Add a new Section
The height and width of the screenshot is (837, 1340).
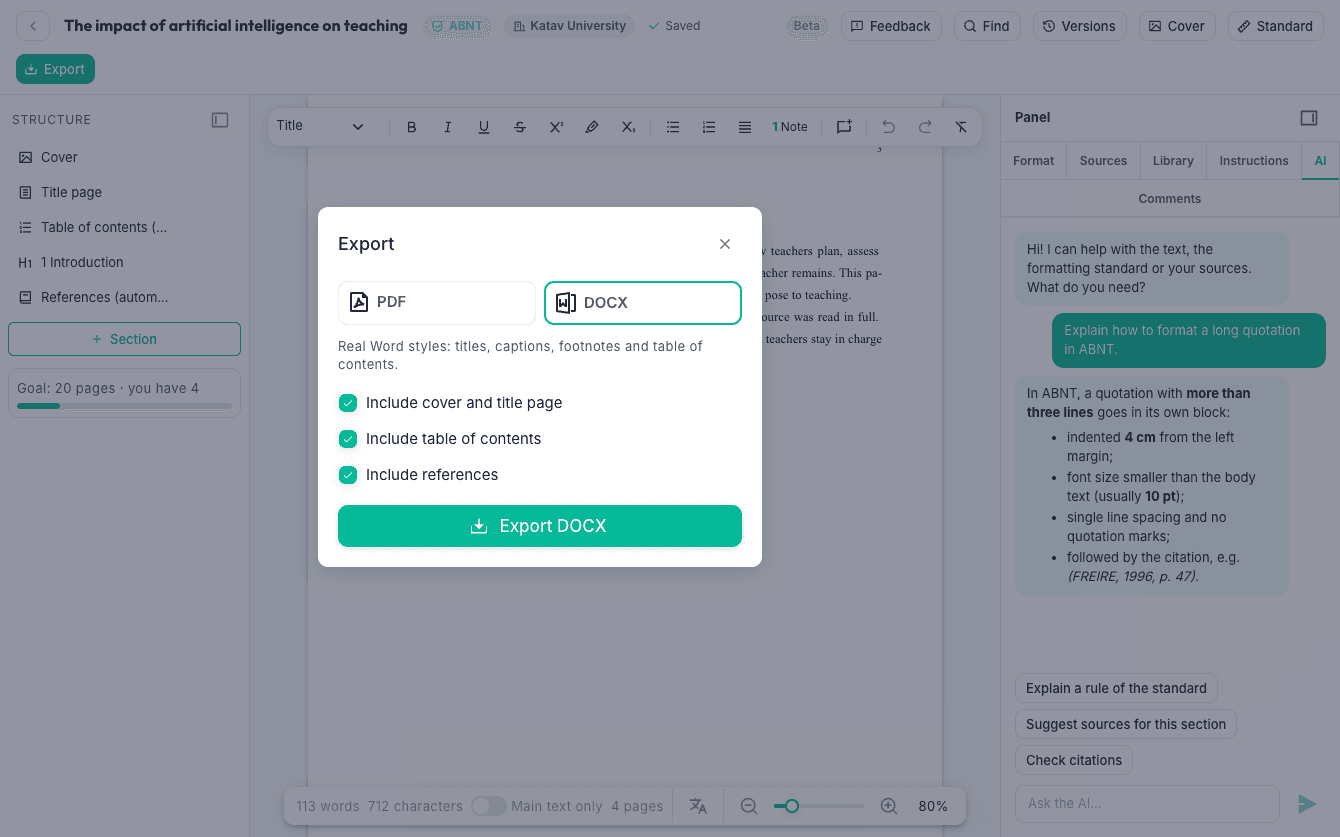[x=124, y=339]
